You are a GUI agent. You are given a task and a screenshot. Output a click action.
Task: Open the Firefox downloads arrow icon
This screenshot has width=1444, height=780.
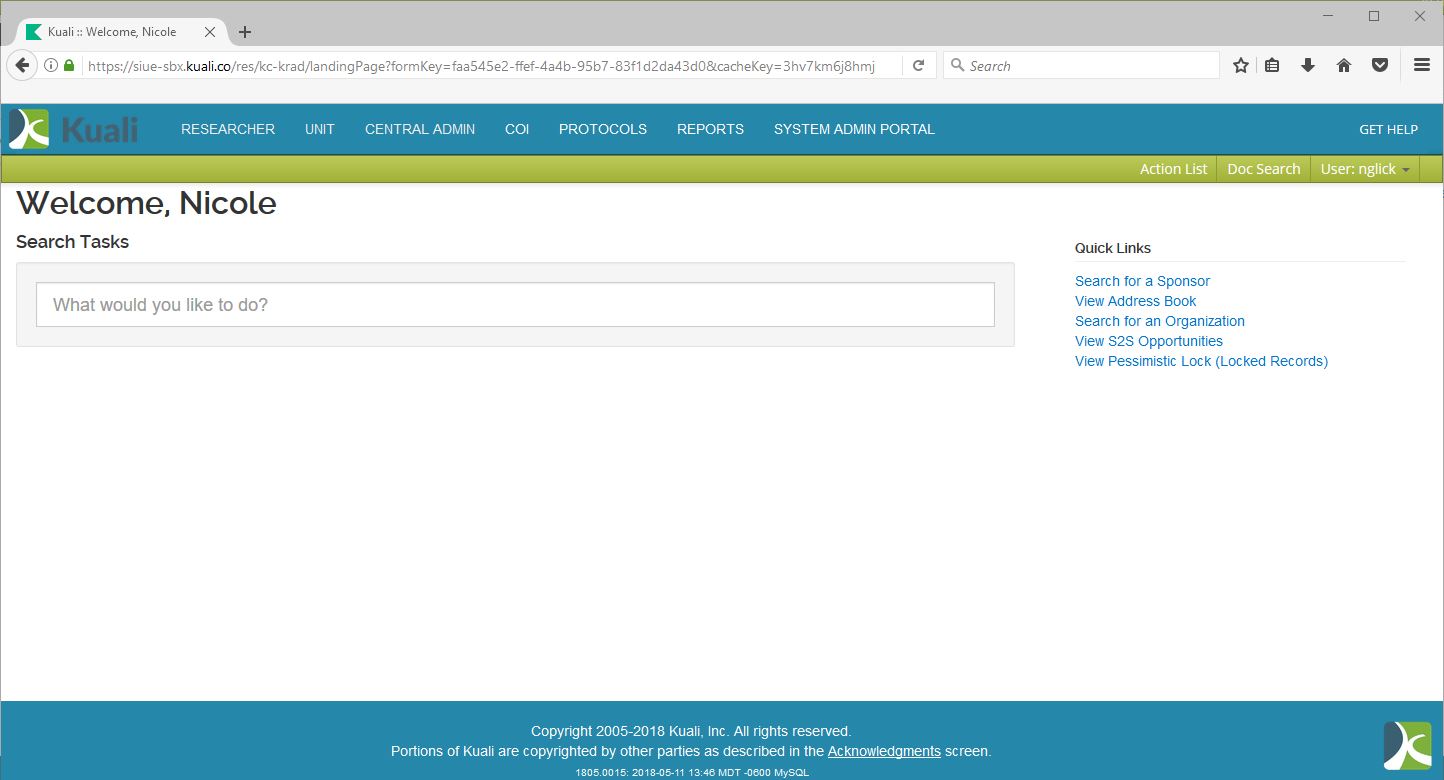[1307, 66]
